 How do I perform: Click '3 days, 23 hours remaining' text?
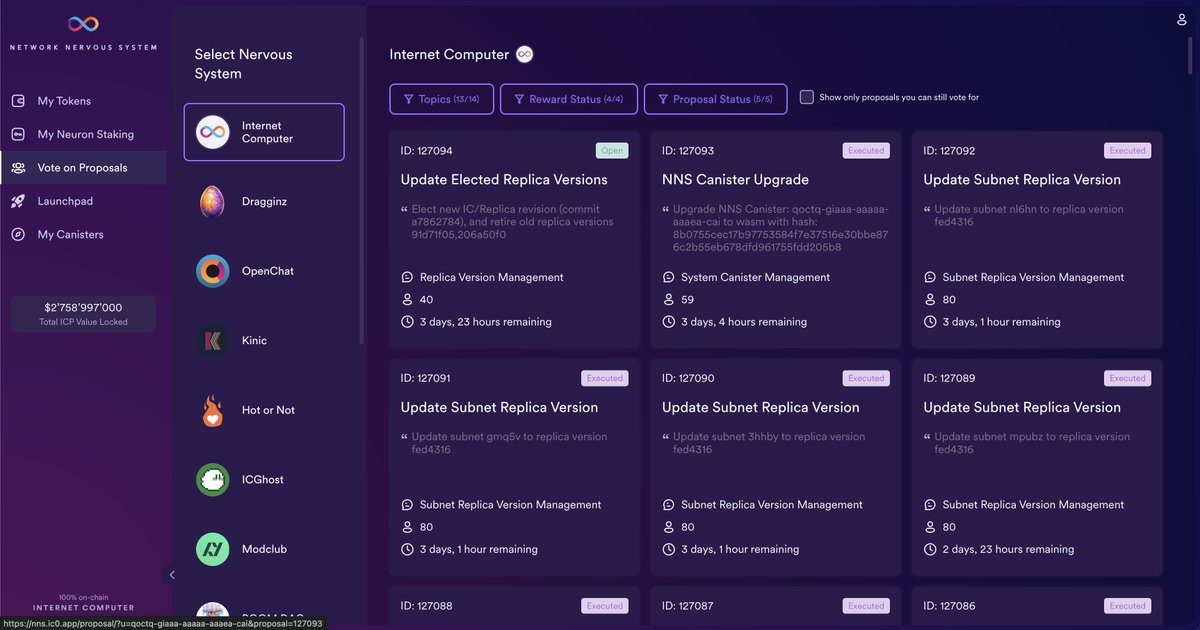tap(485, 322)
